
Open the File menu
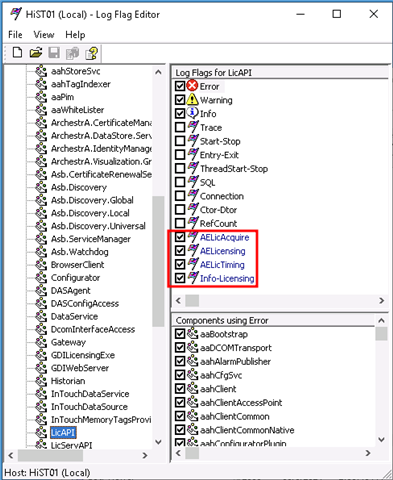point(15,35)
